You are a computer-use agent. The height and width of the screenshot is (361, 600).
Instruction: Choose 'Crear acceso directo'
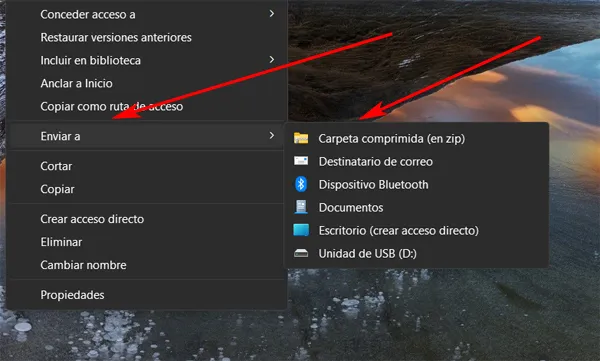pyautogui.click(x=147, y=219)
